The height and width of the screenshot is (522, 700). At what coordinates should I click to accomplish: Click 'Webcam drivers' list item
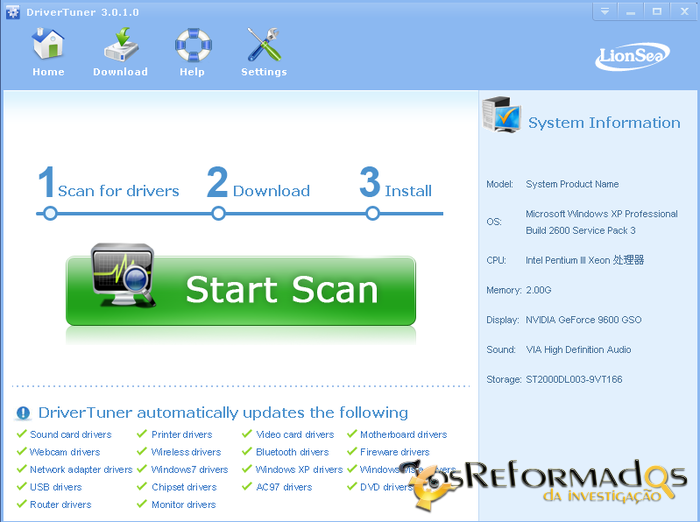tap(65, 452)
